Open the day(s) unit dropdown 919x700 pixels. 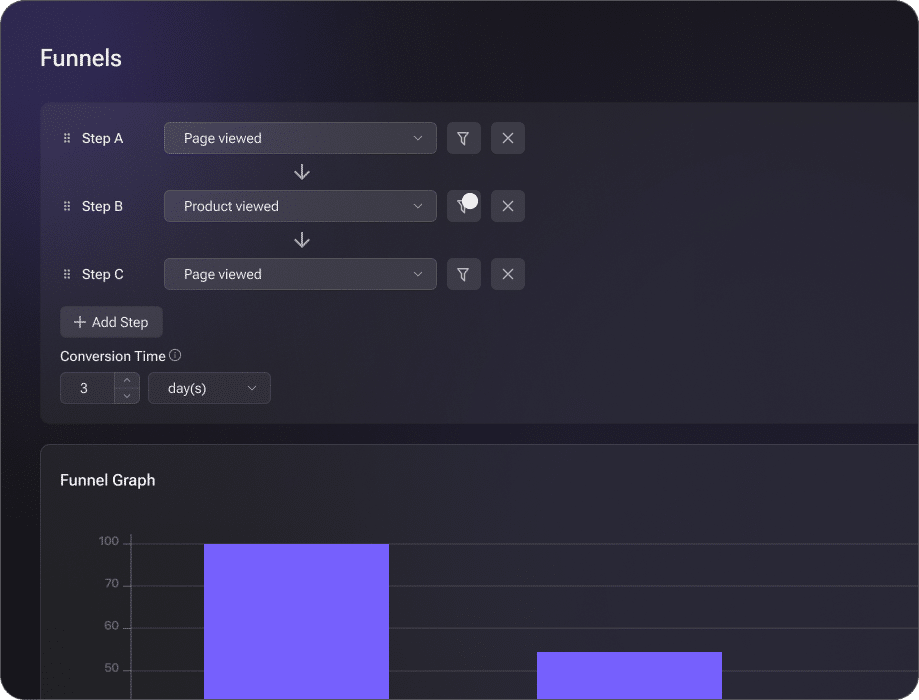pyautogui.click(x=209, y=388)
